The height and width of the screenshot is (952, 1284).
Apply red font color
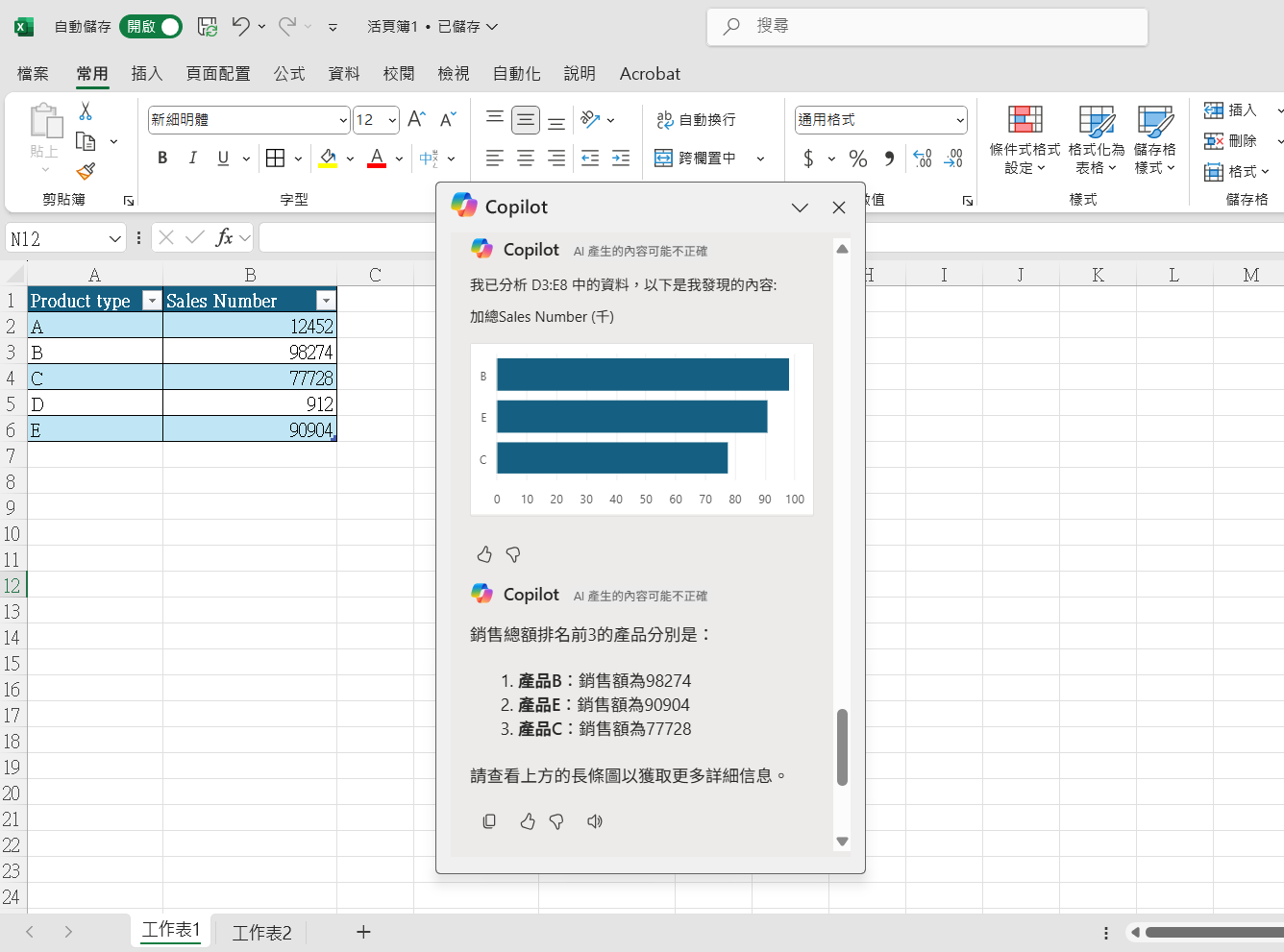(x=377, y=158)
